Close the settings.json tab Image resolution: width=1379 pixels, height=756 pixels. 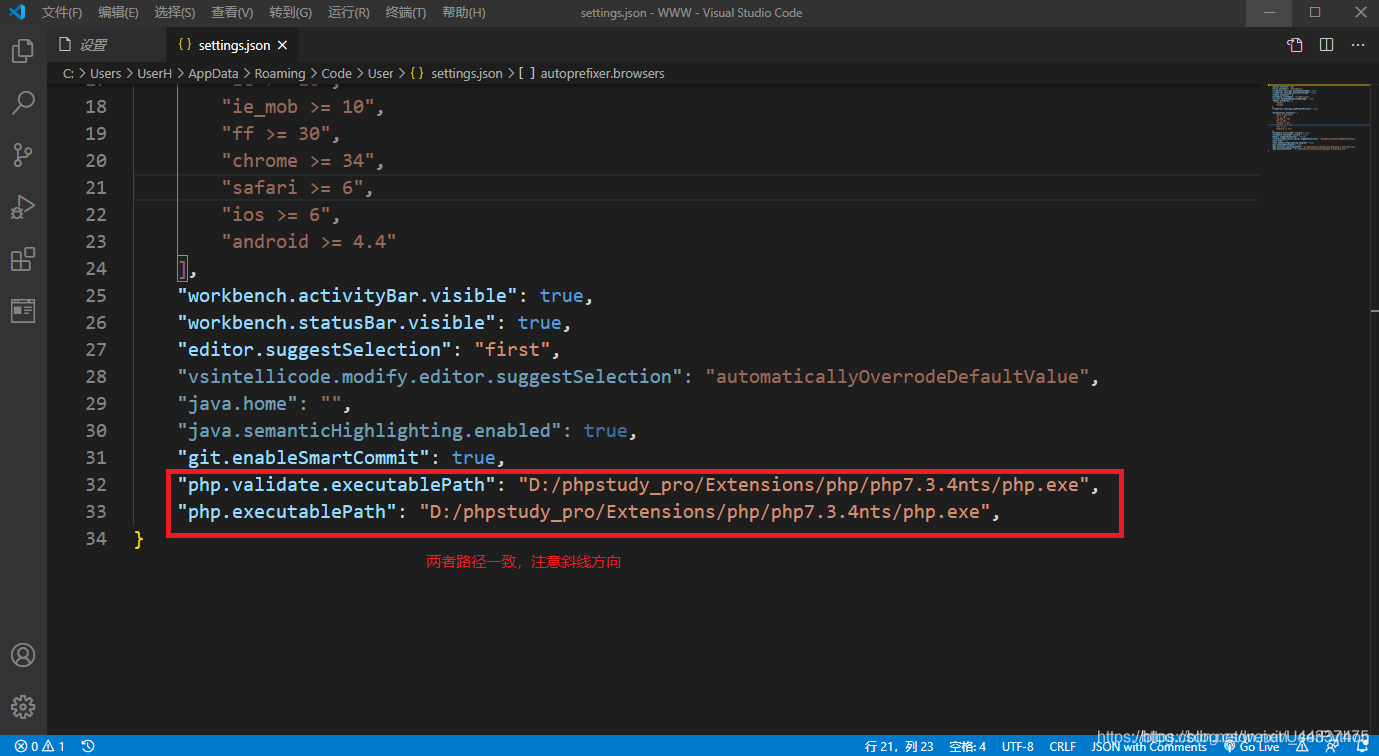(283, 45)
